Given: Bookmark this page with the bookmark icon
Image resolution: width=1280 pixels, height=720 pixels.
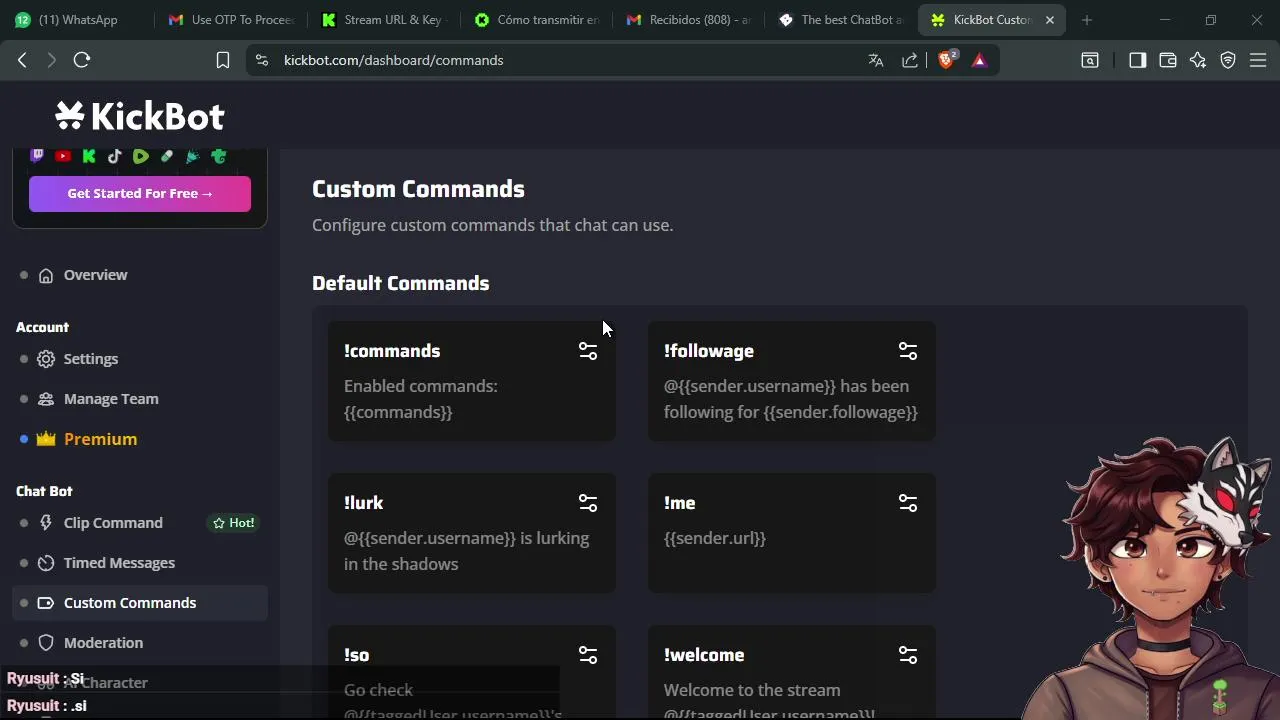Looking at the screenshot, I should 223,60.
